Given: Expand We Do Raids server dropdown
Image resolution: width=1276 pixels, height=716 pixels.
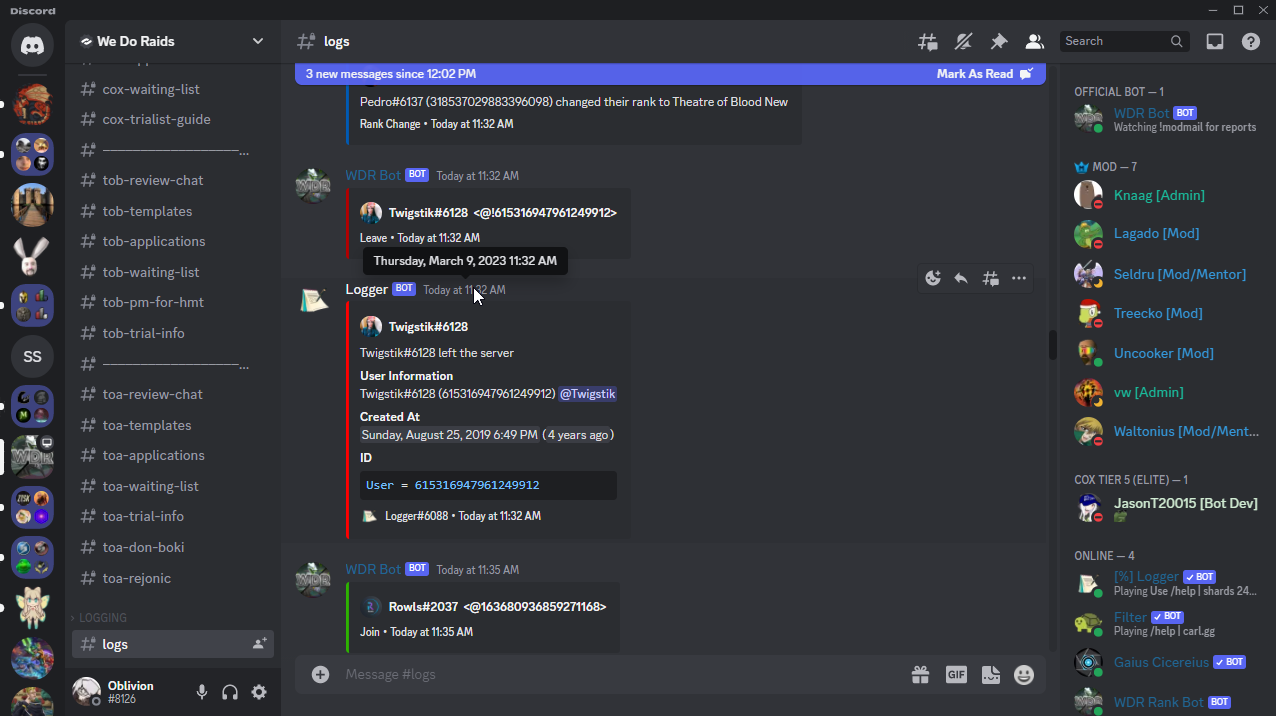Looking at the screenshot, I should point(258,41).
